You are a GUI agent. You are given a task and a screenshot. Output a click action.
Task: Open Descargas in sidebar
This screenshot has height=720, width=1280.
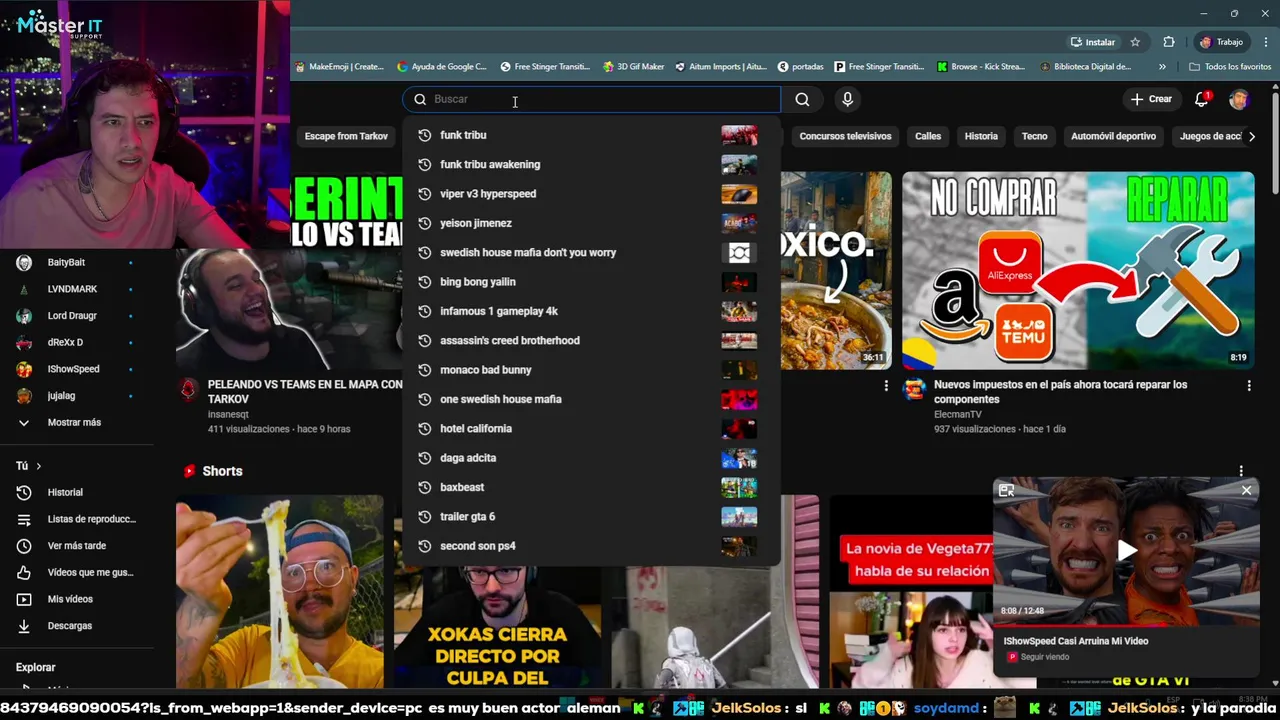tap(74, 626)
